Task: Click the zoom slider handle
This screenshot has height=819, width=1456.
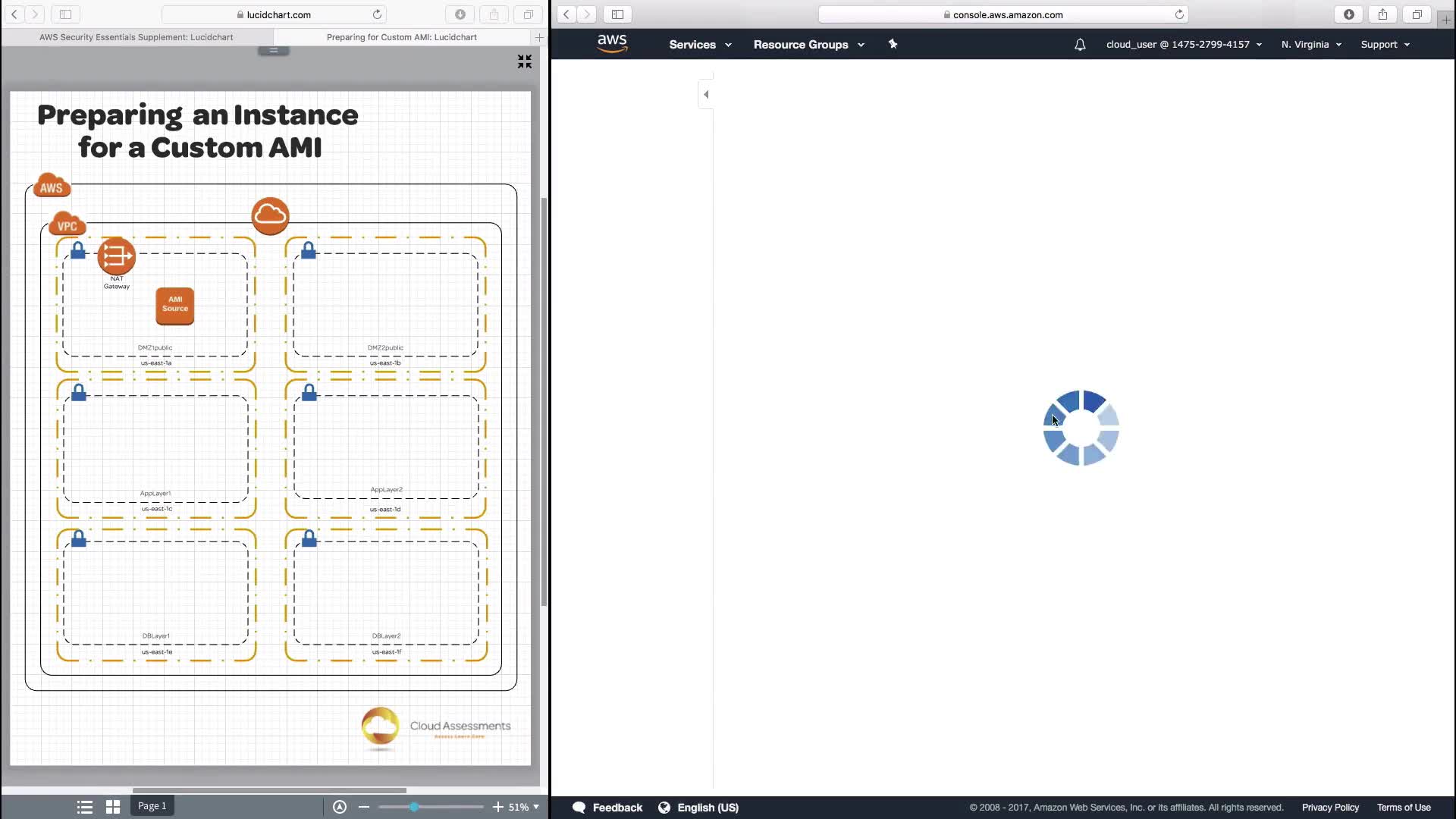Action: tap(414, 807)
